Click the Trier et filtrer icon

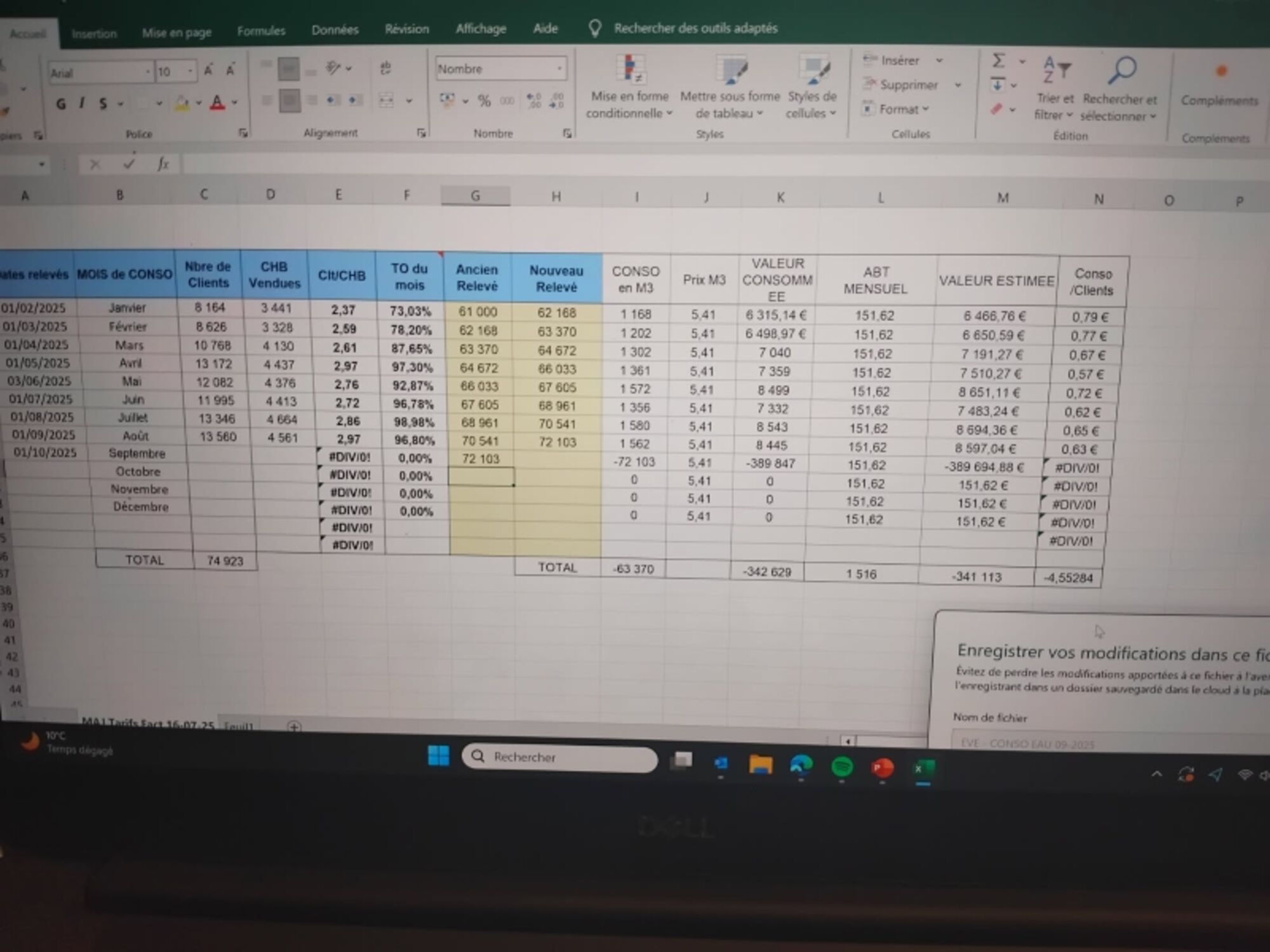1056,71
